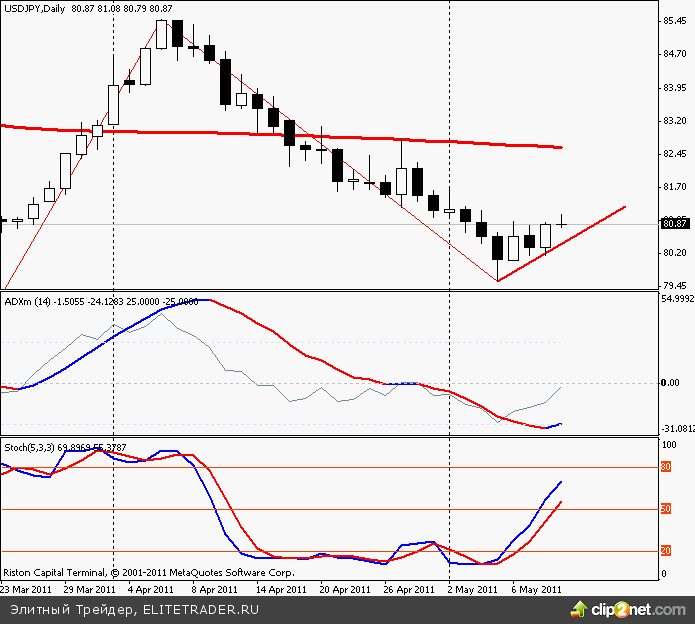Viewport: 695px width, 624px height.
Task: Click the Riston Capital Terminal copyright text
Action: 147,574
